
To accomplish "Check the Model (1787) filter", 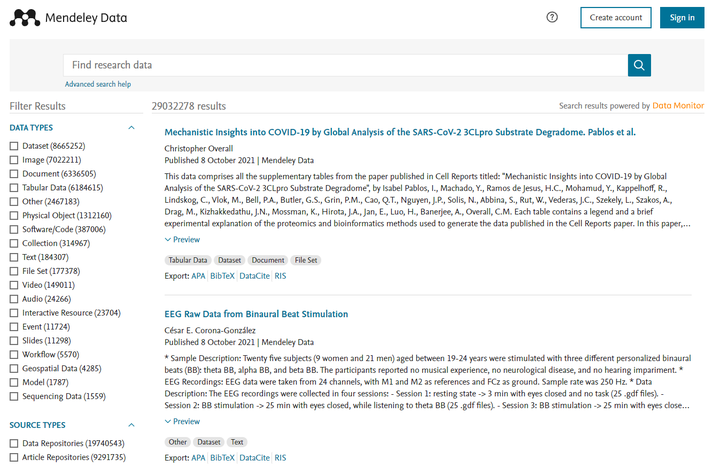I will (14, 383).
